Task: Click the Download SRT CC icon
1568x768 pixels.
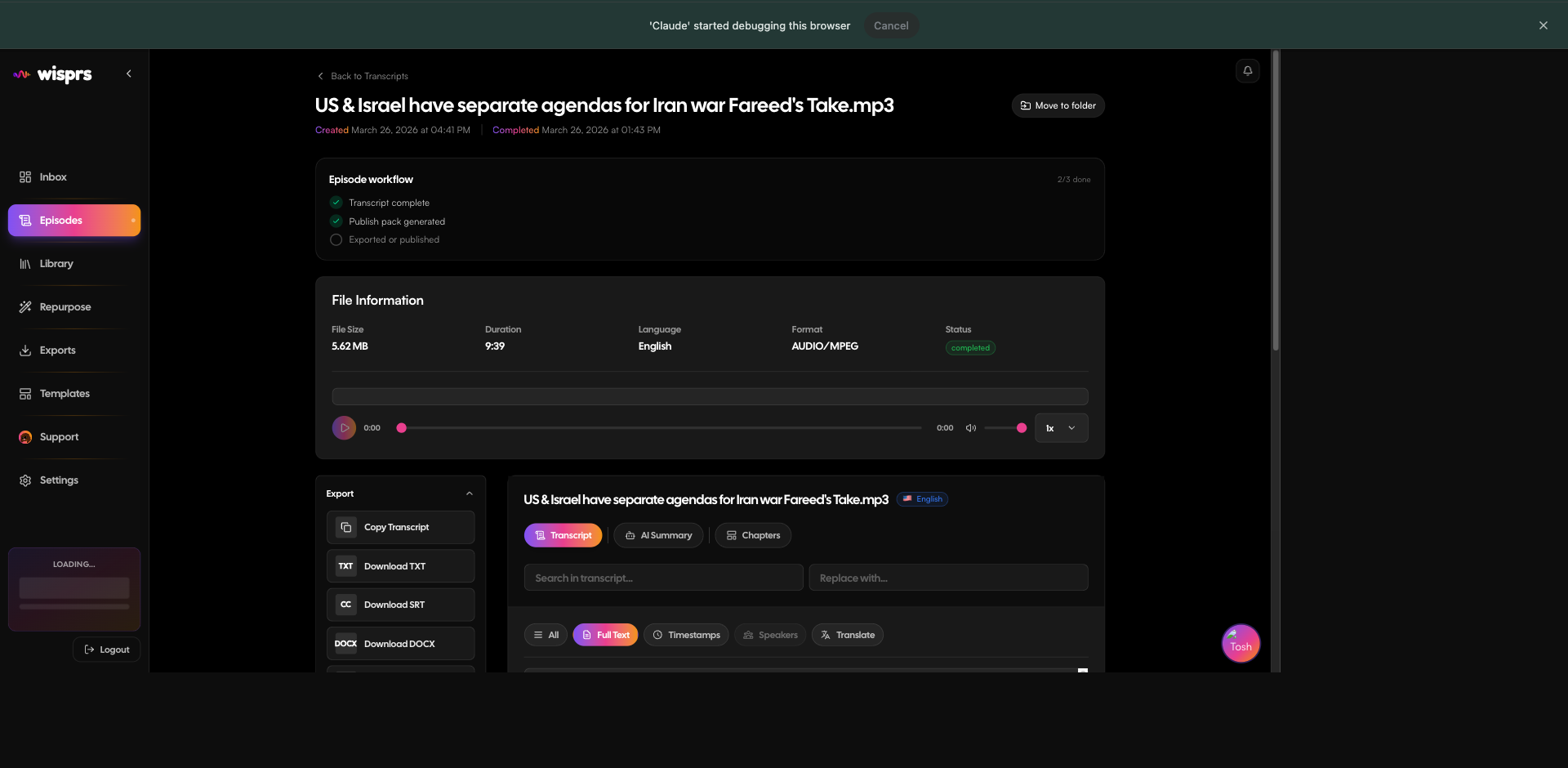Action: (x=346, y=605)
